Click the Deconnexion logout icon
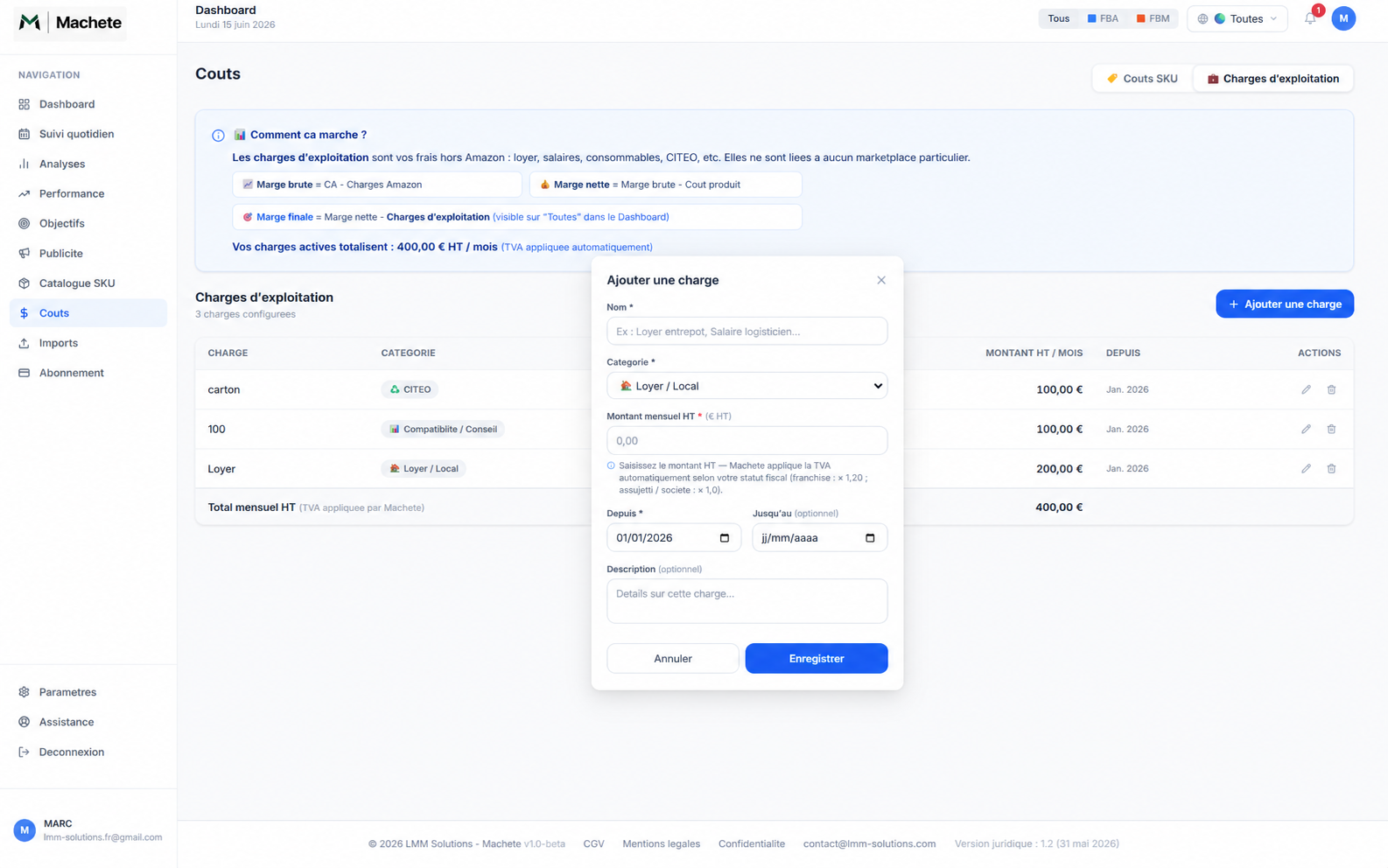The image size is (1388, 868). tap(24, 752)
